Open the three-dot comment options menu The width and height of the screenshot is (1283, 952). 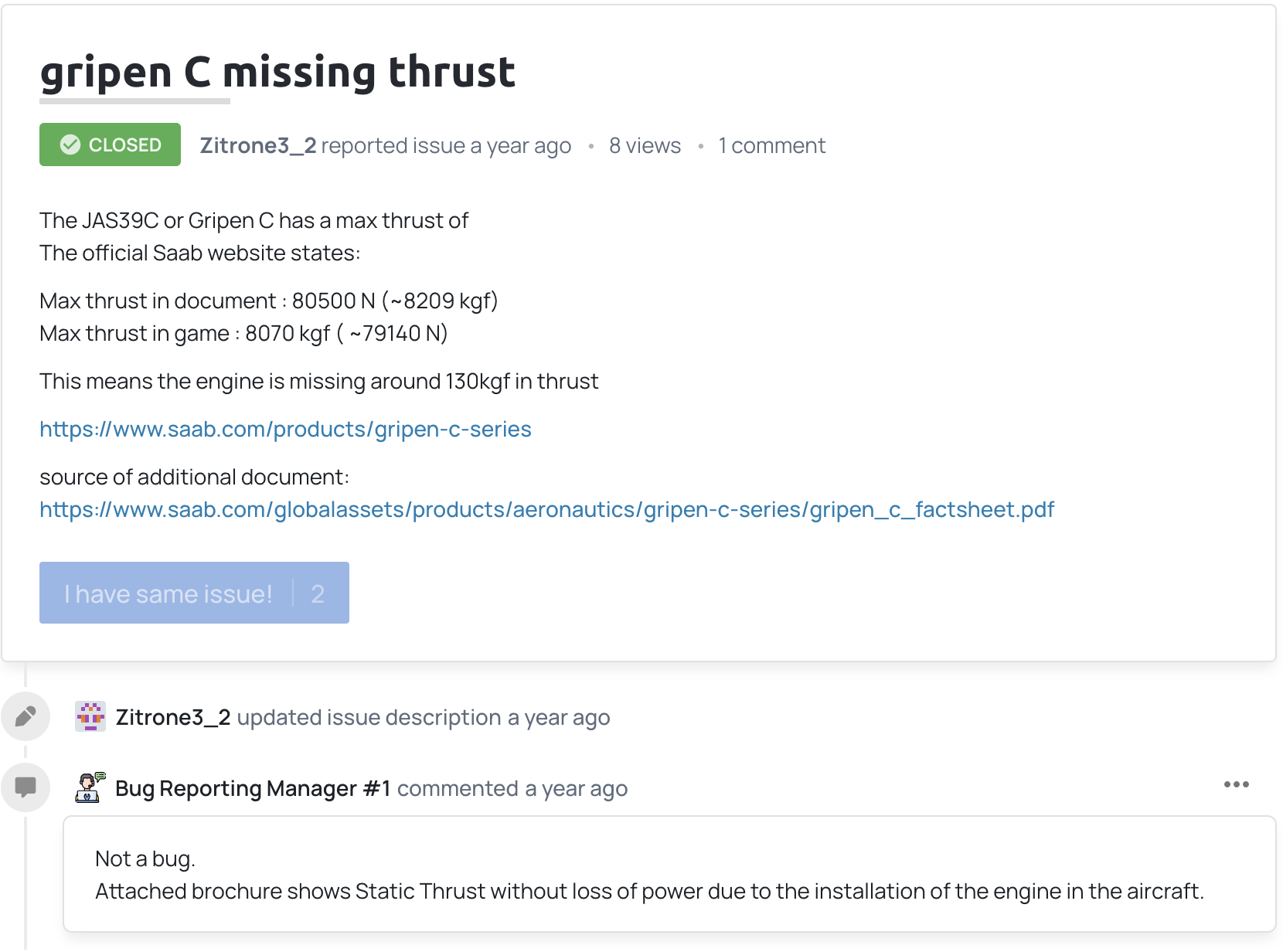coord(1236,785)
